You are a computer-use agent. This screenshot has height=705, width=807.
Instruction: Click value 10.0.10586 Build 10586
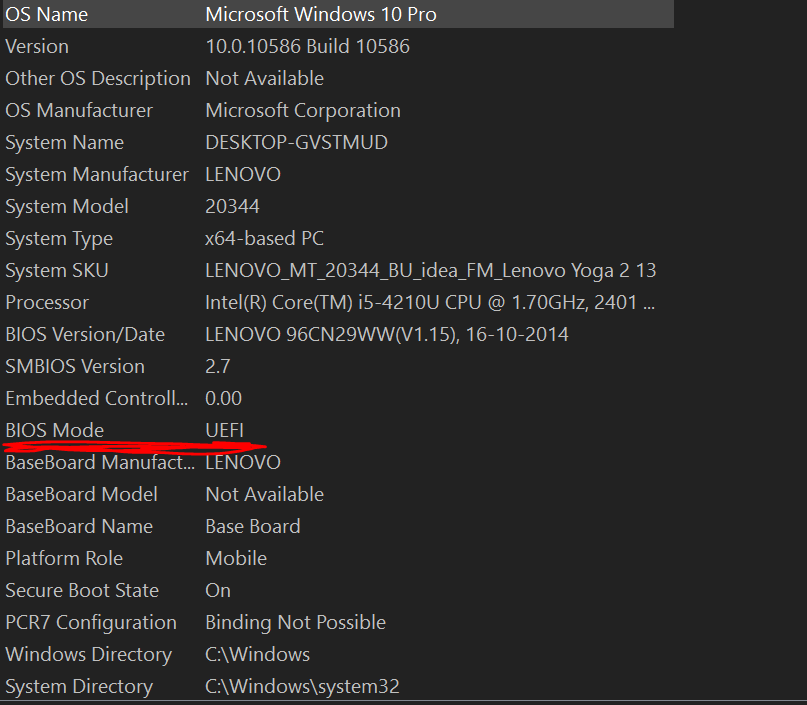pyautogui.click(x=307, y=46)
